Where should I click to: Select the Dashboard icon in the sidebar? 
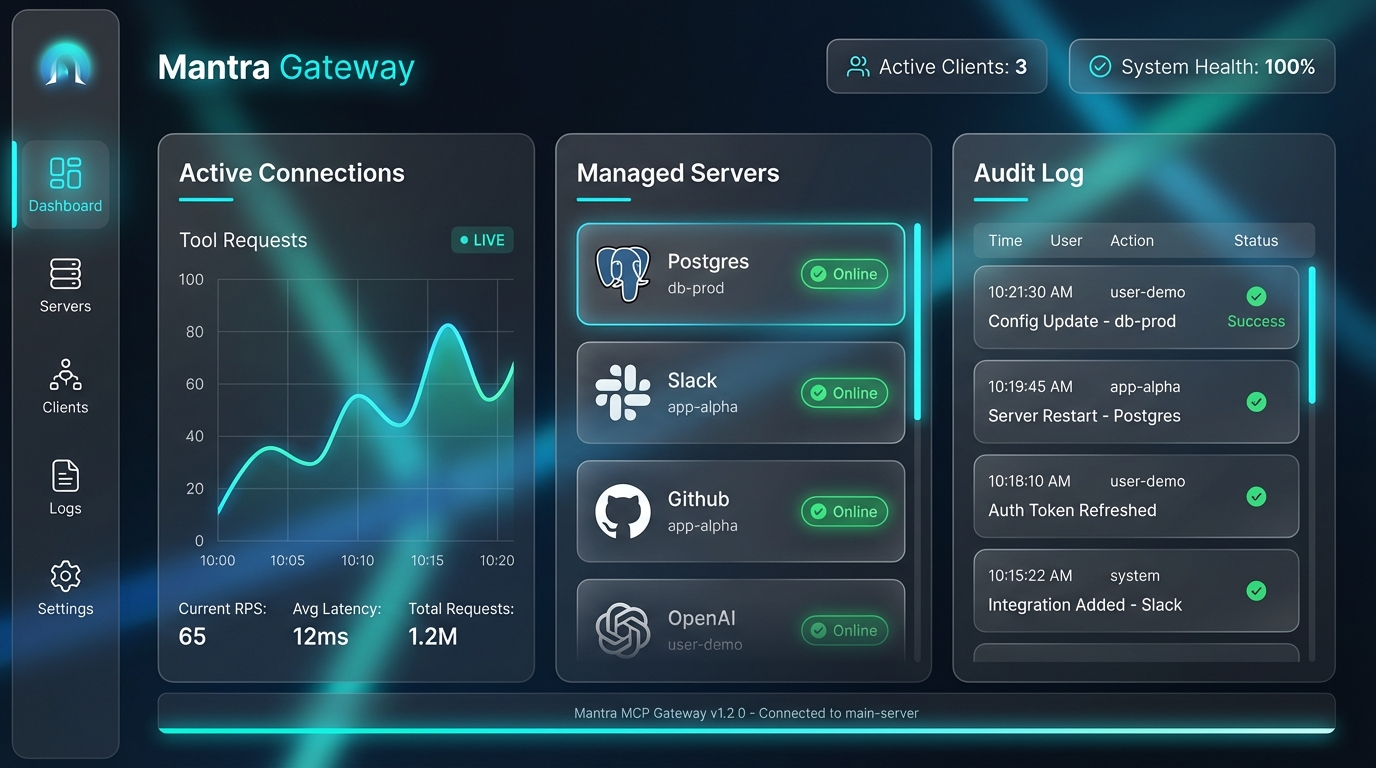pyautogui.click(x=64, y=172)
